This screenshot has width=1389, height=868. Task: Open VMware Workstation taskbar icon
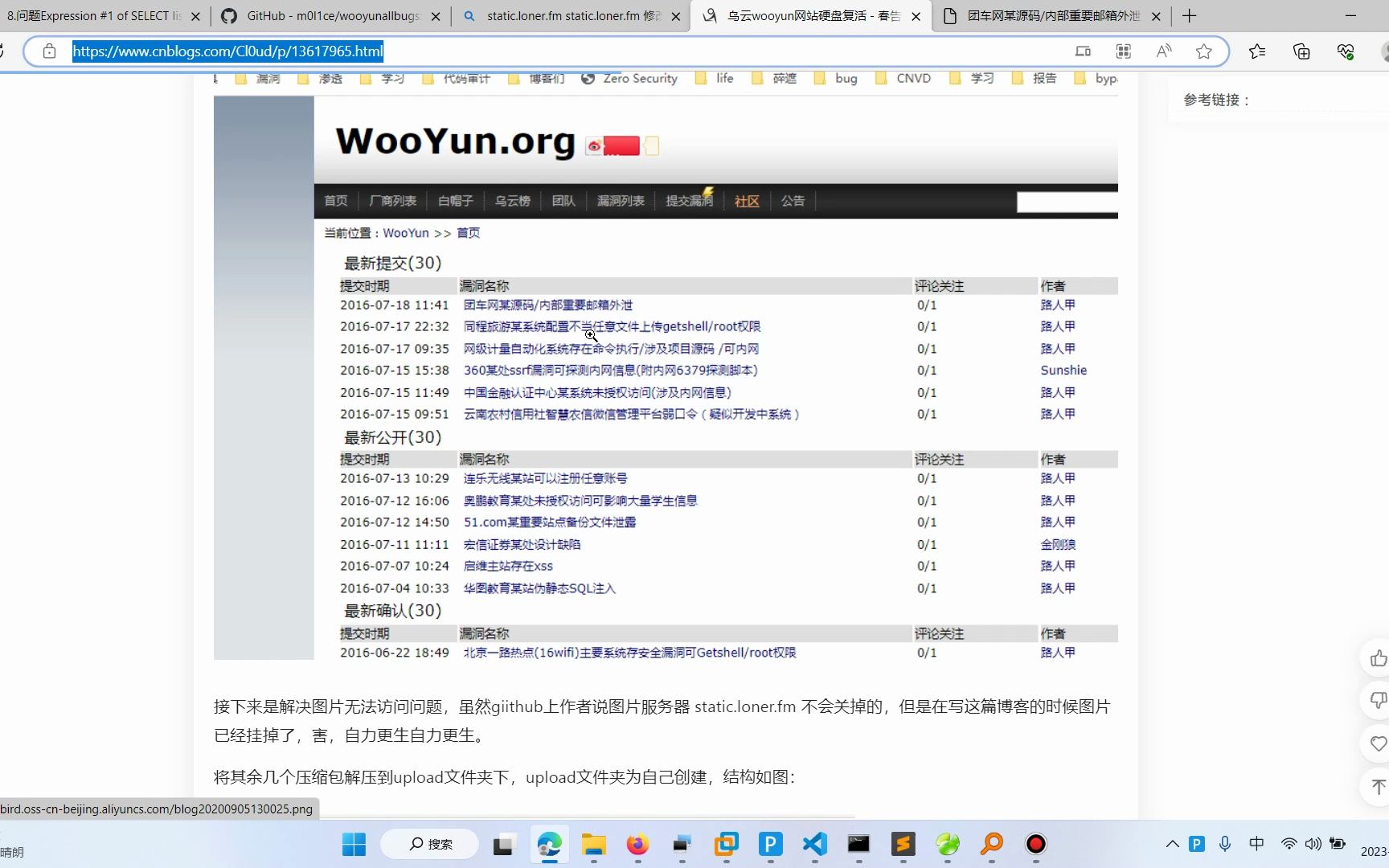pos(726,844)
